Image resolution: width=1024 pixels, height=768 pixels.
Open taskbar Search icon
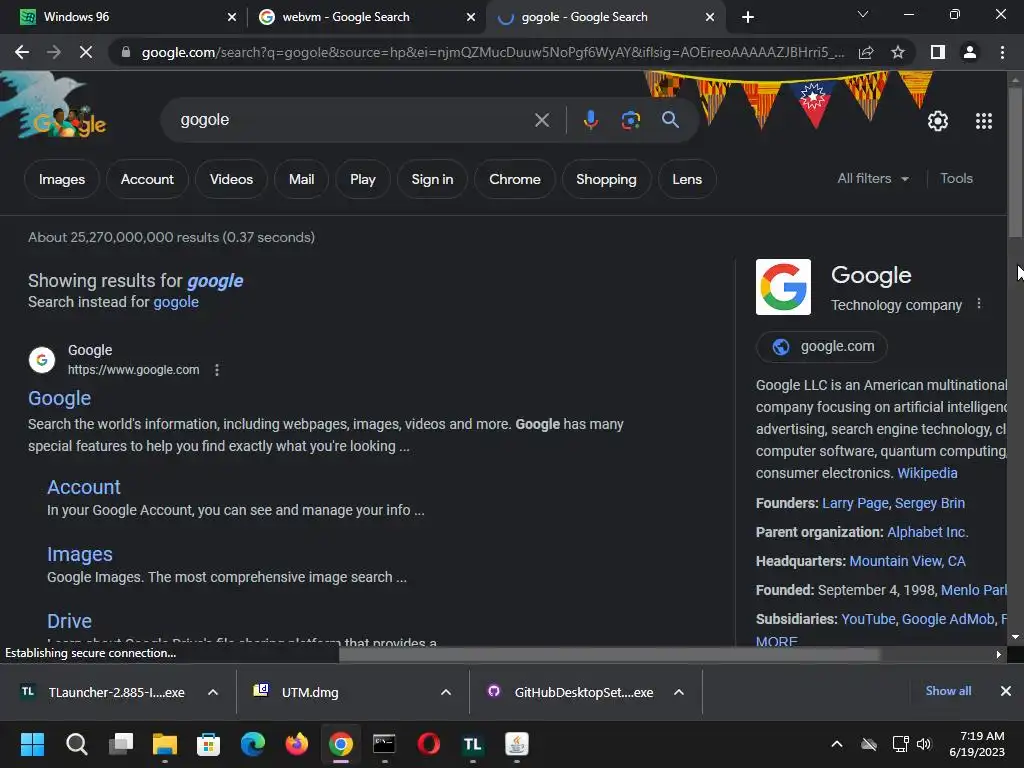click(76, 744)
